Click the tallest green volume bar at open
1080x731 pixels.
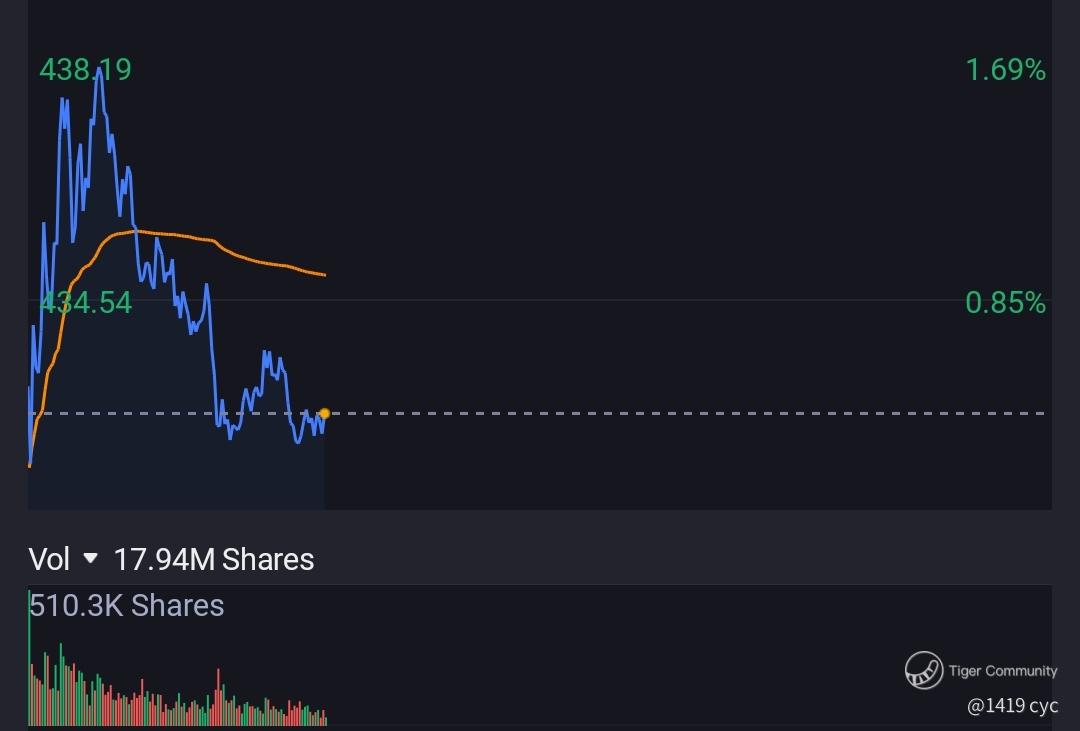pyautogui.click(x=30, y=660)
